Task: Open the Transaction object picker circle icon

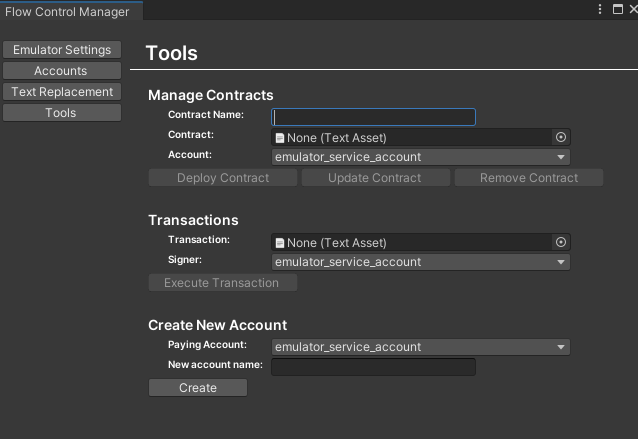Action: (561, 242)
